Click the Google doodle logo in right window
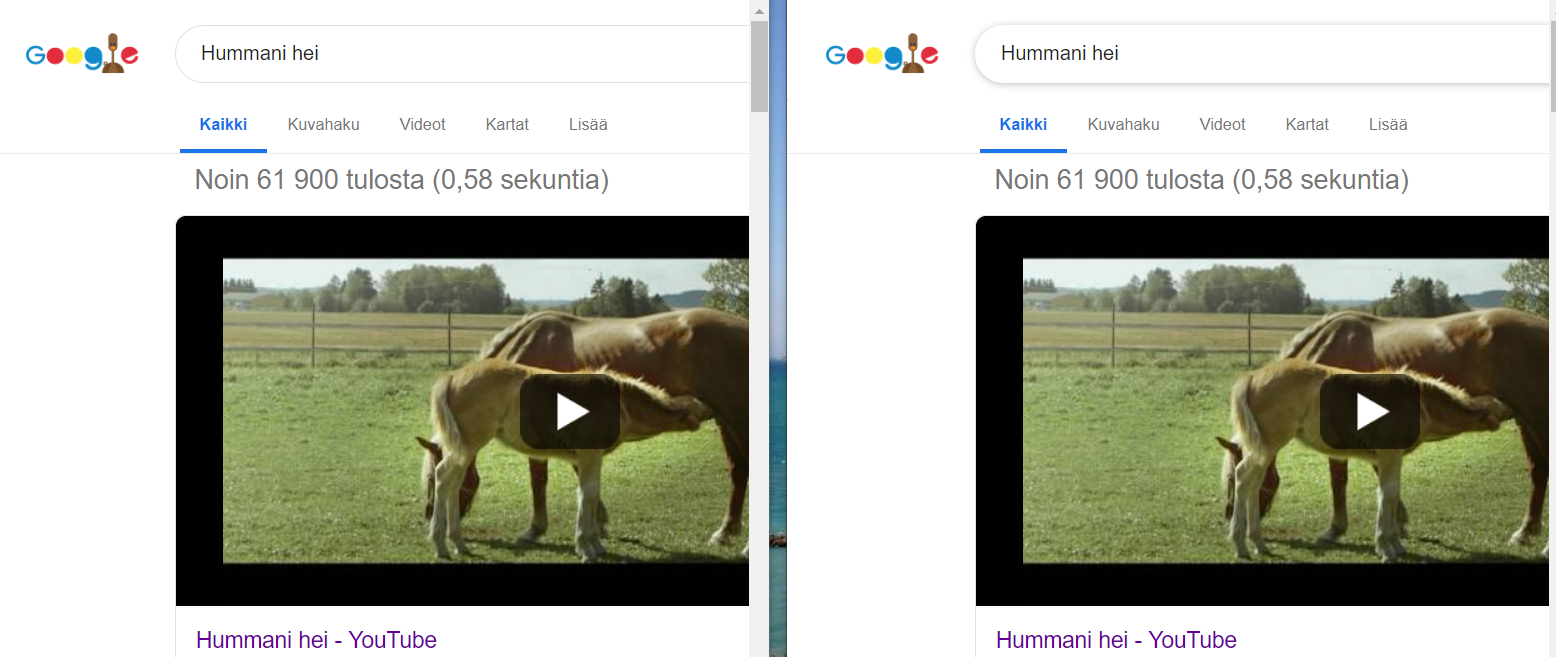 click(882, 54)
